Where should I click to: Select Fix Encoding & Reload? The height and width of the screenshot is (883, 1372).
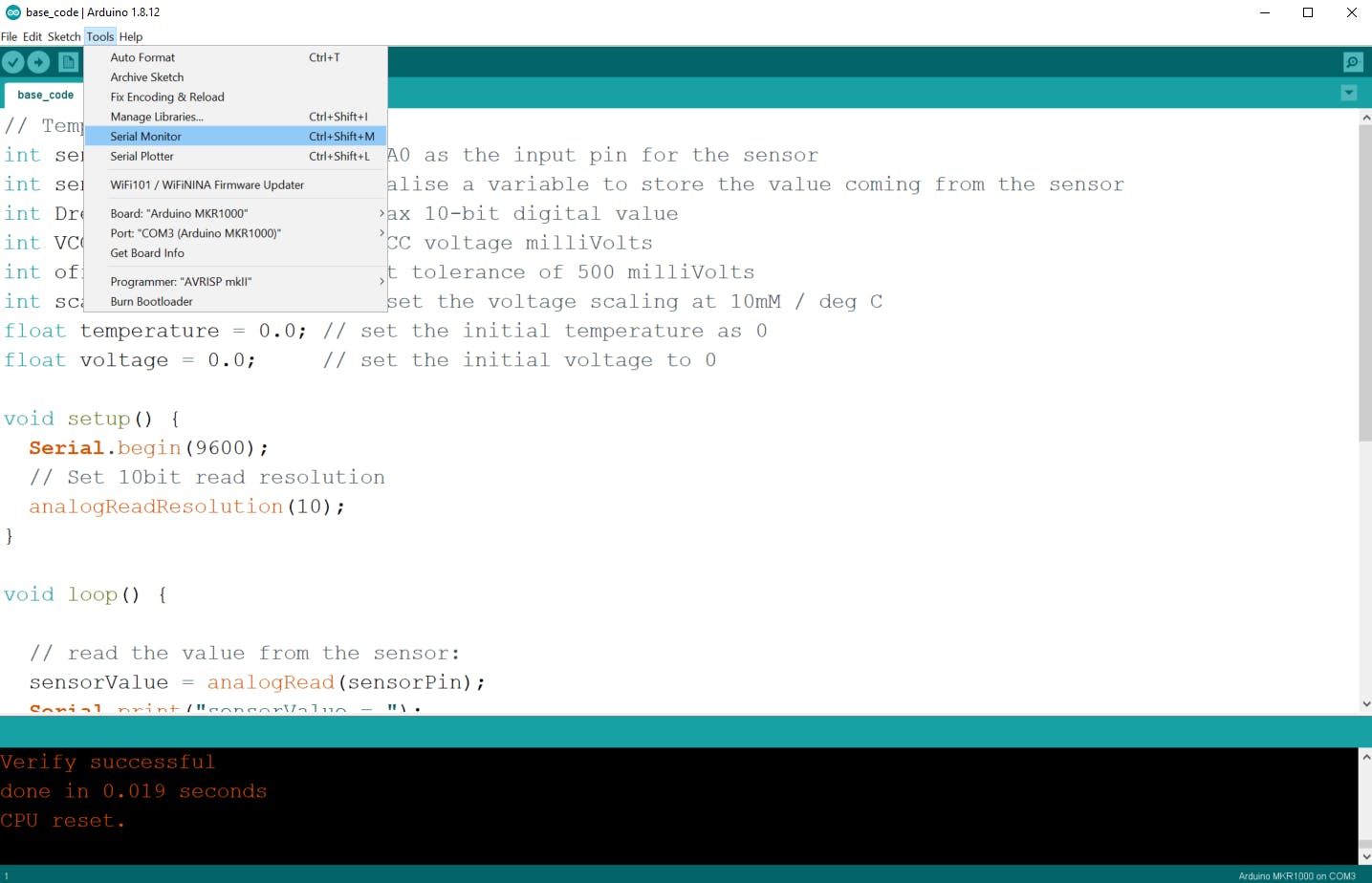click(236, 97)
